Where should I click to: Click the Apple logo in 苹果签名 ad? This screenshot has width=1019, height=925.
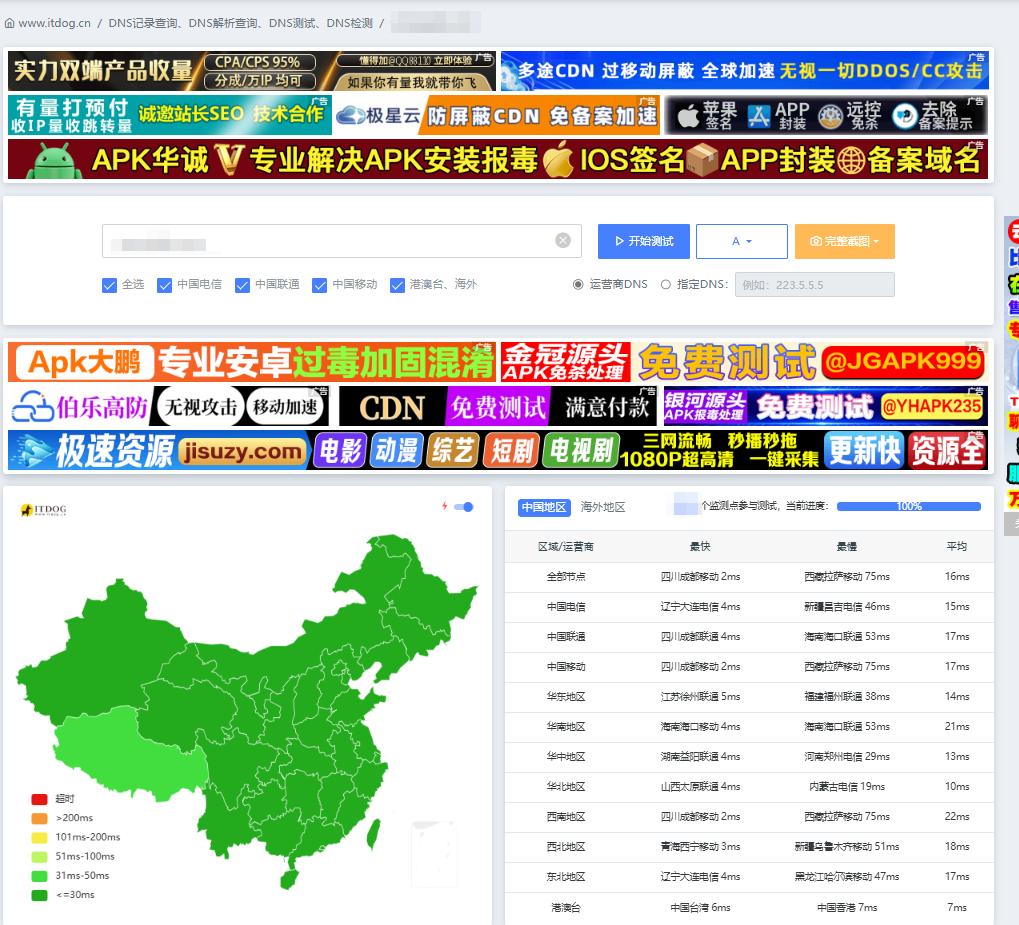point(687,116)
